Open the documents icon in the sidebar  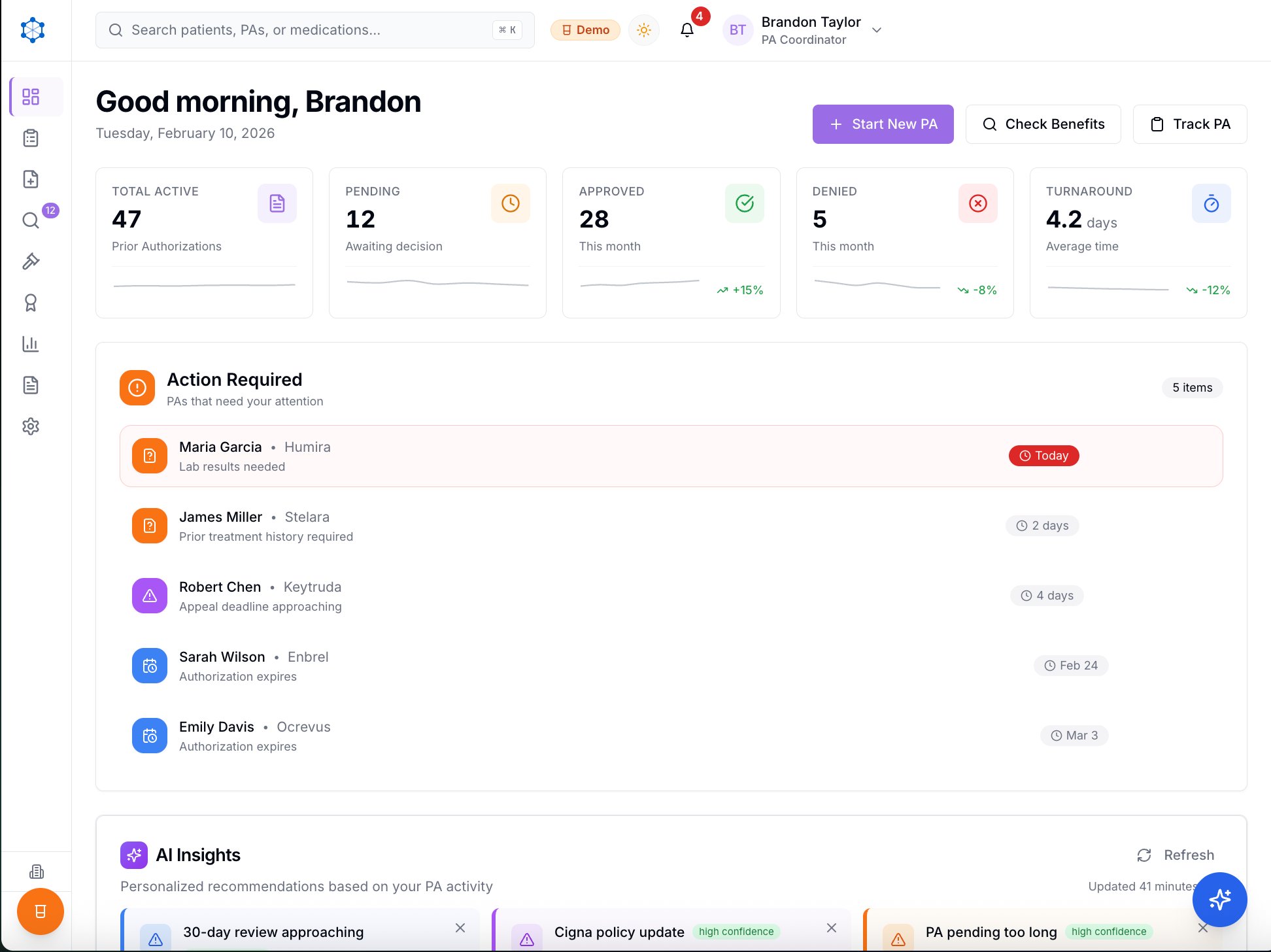[31, 385]
